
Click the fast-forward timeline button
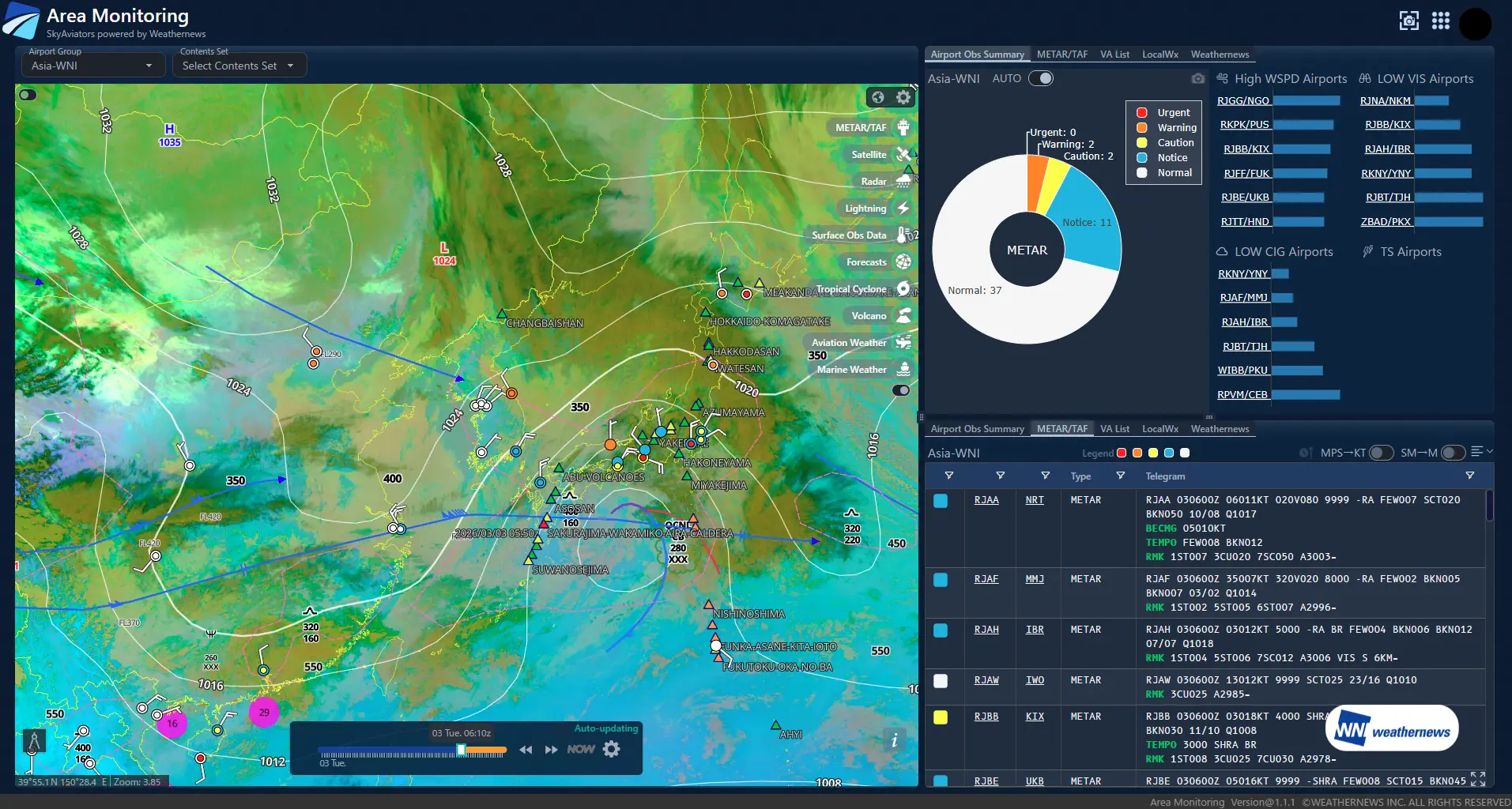(551, 750)
